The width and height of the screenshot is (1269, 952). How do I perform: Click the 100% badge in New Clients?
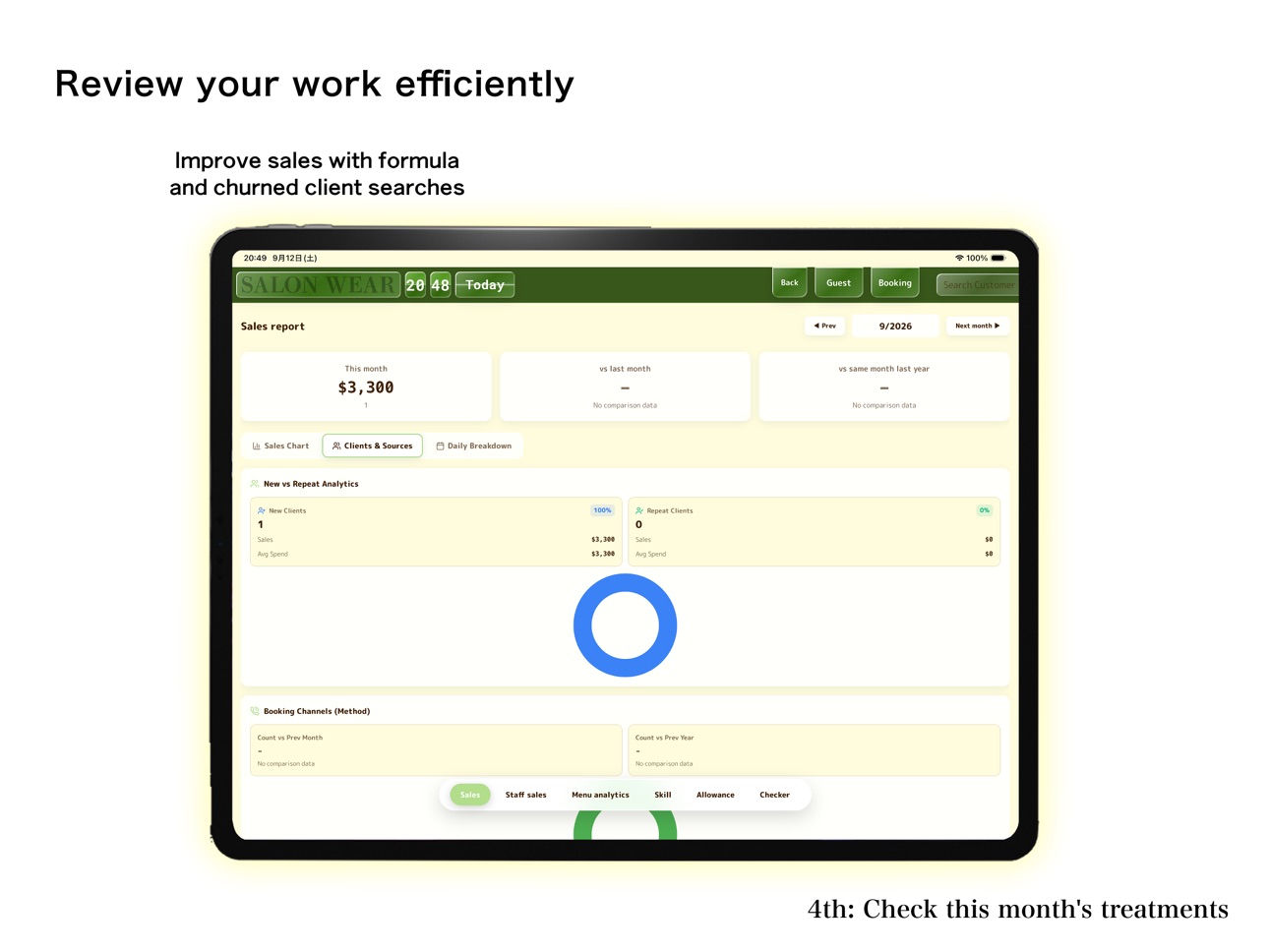pyautogui.click(x=602, y=510)
